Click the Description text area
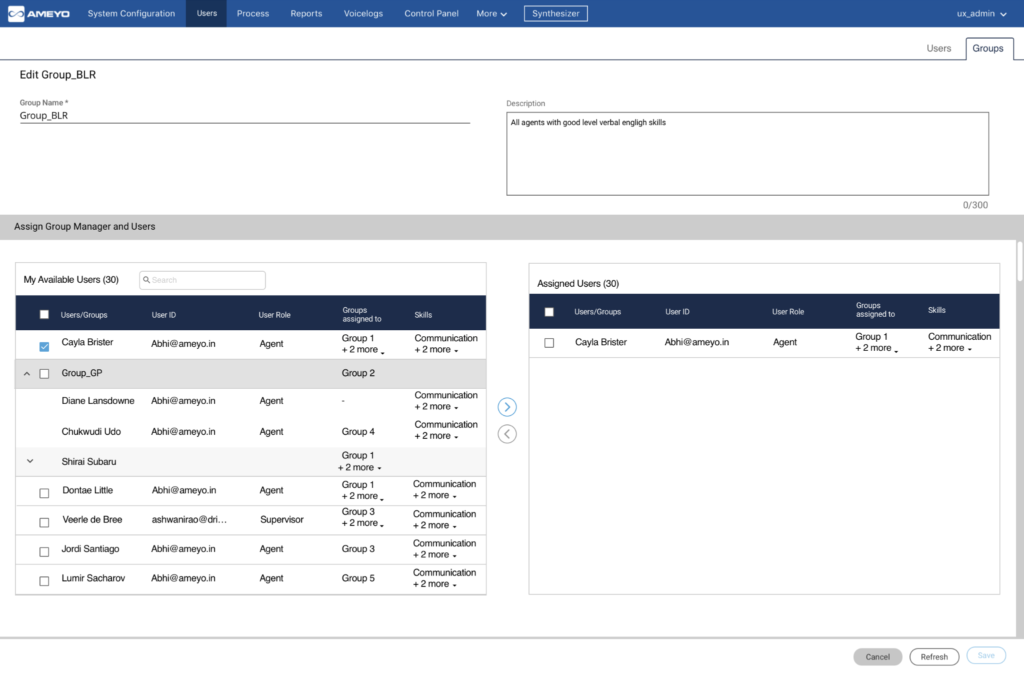 click(747, 154)
